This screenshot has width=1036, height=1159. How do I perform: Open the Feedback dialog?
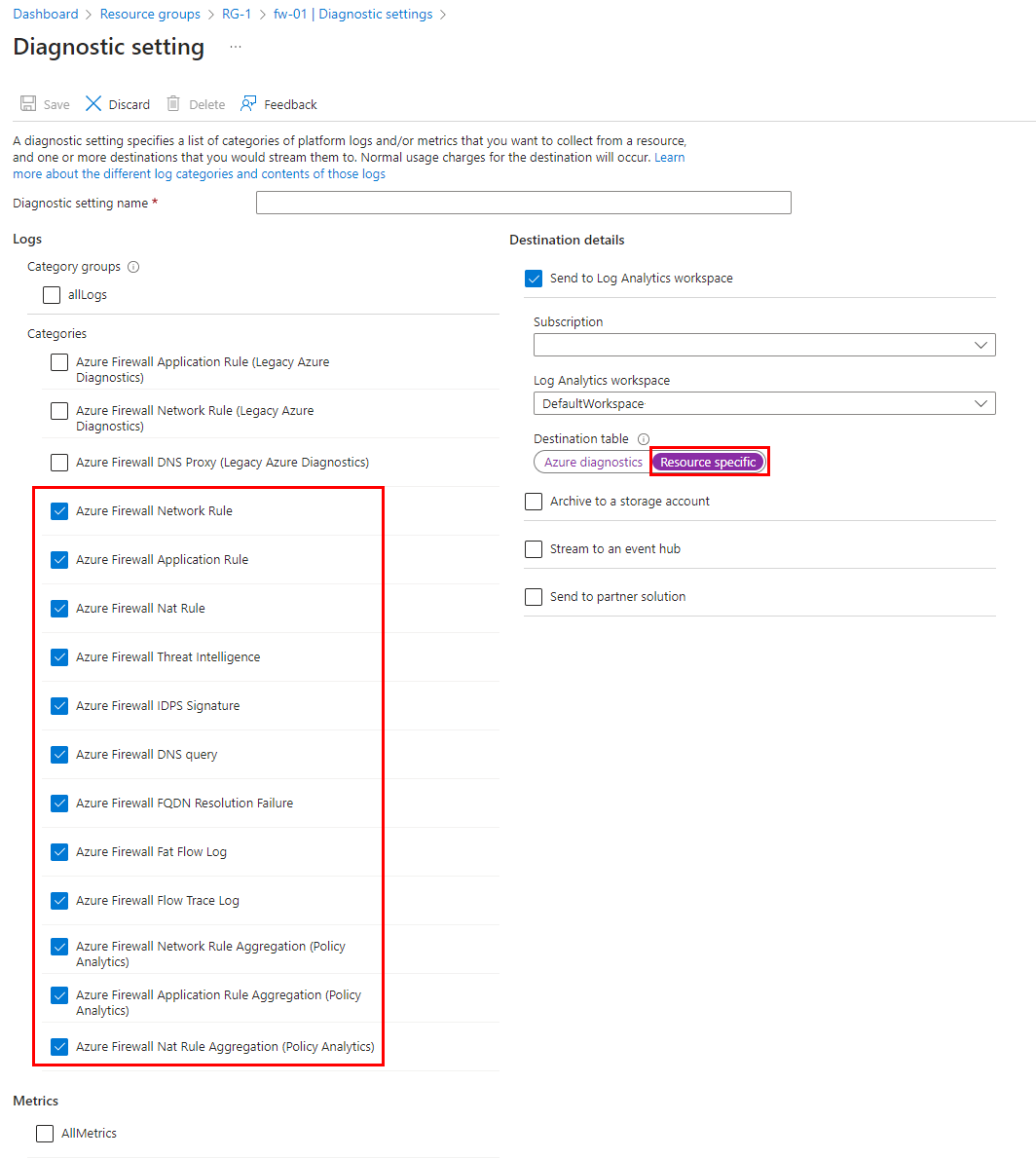pos(278,103)
